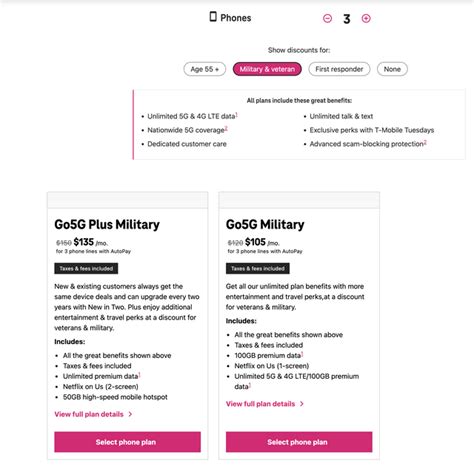Click chevron next to Go5G Military plan details
Image resolution: width=474 pixels, height=469 pixels.
(x=302, y=404)
